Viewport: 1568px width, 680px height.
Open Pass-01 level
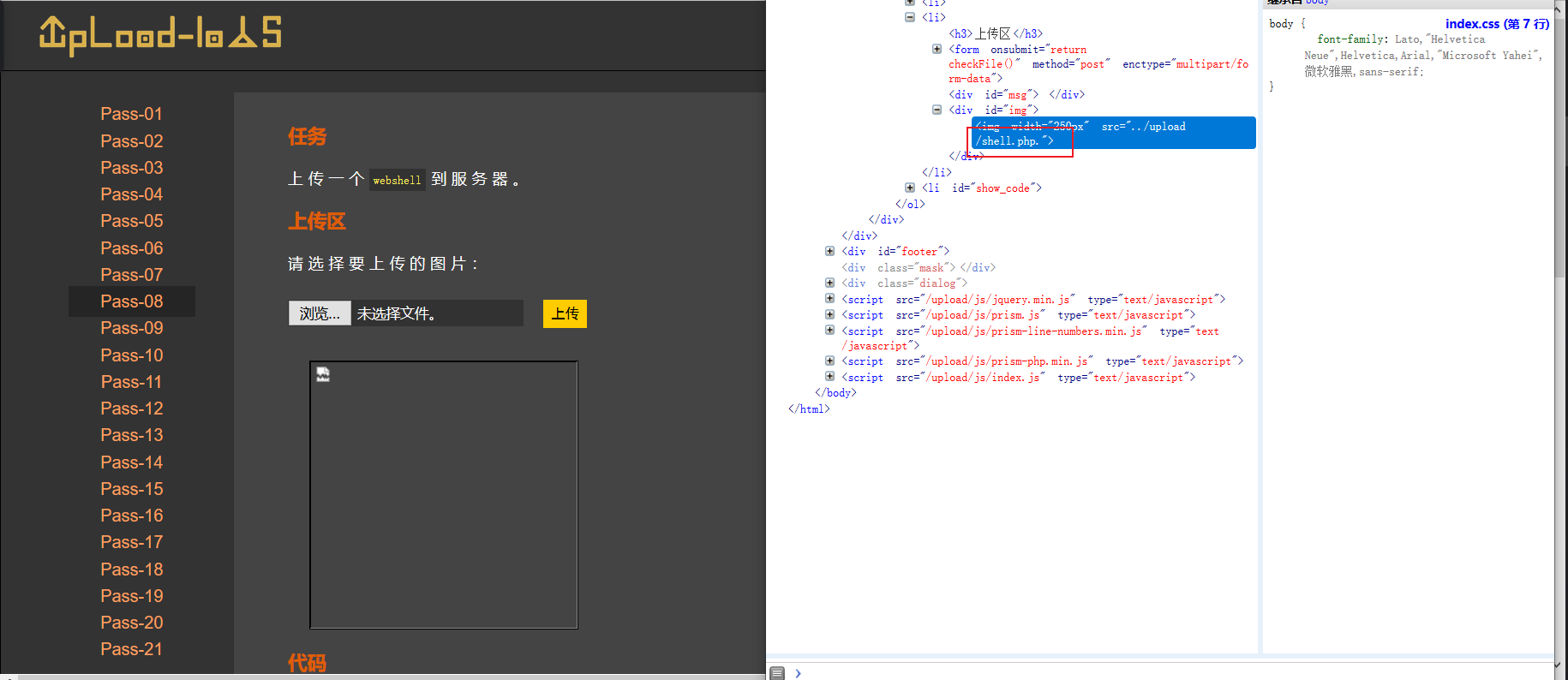pyautogui.click(x=131, y=114)
